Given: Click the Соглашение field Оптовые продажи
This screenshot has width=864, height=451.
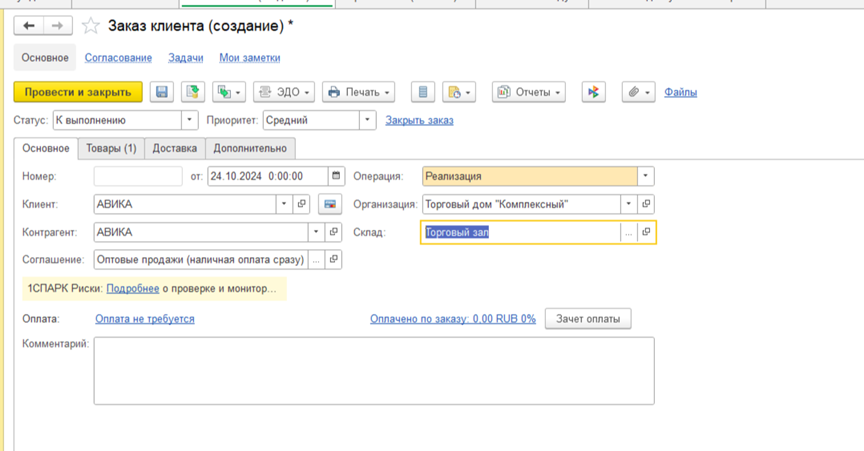Looking at the screenshot, I should pos(201,260).
